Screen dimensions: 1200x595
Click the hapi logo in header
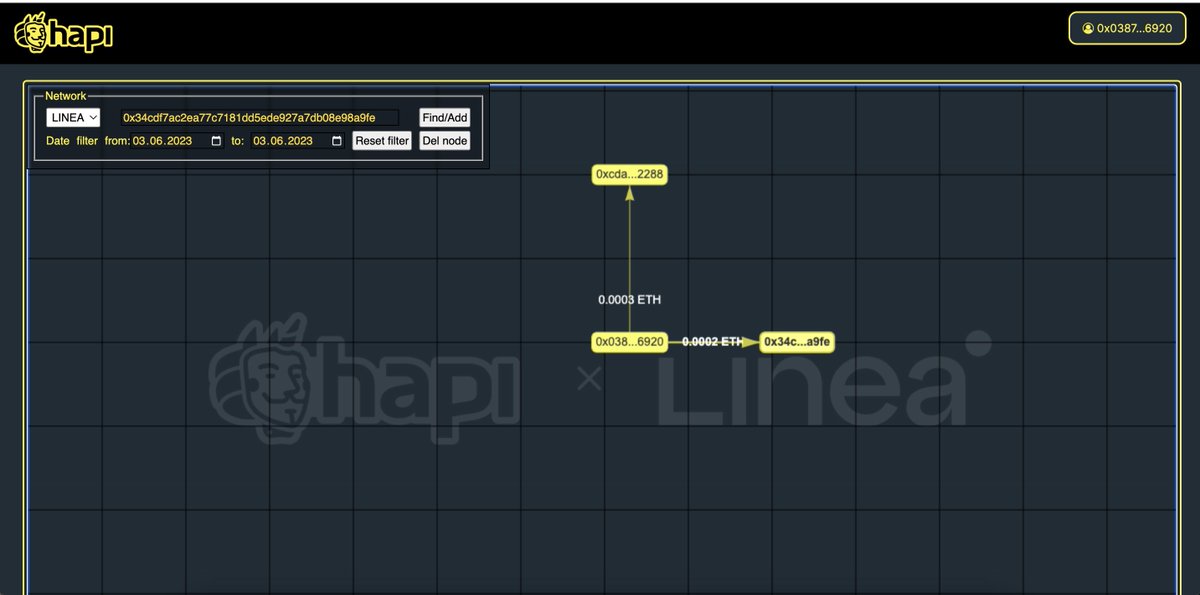[63, 33]
